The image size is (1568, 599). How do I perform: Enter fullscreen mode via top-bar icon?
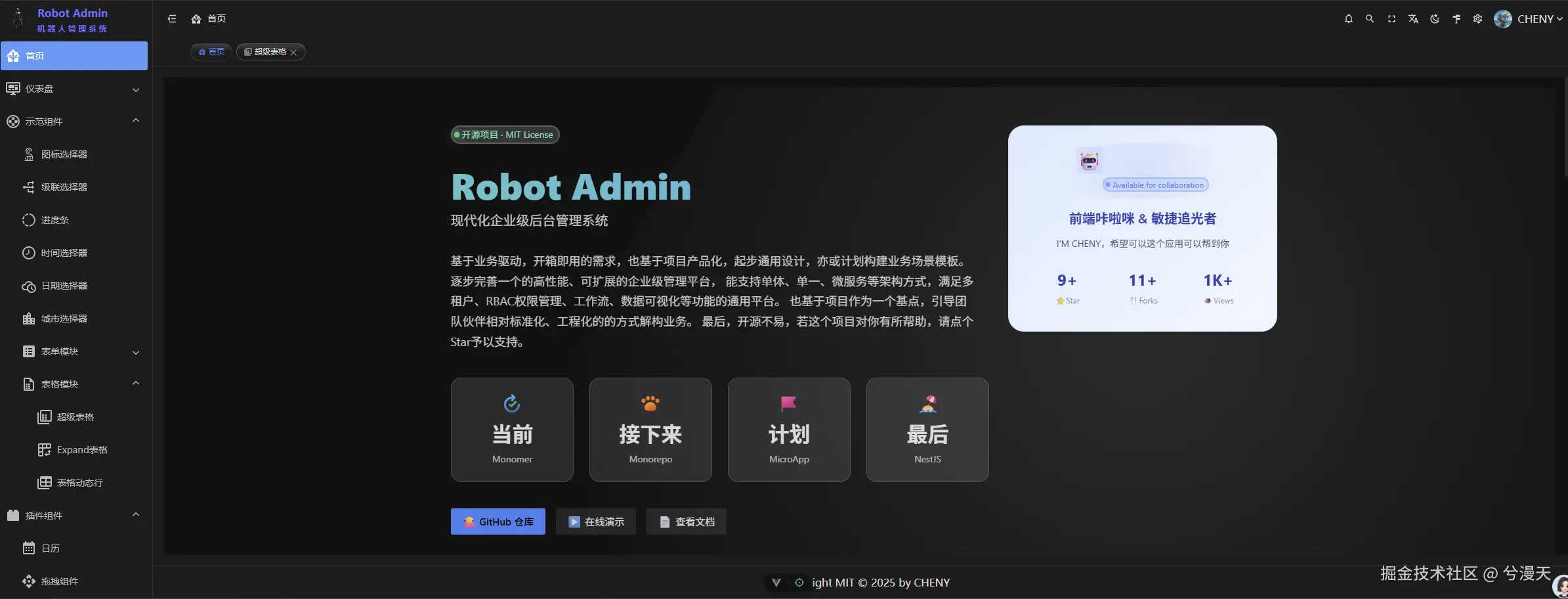[1391, 19]
